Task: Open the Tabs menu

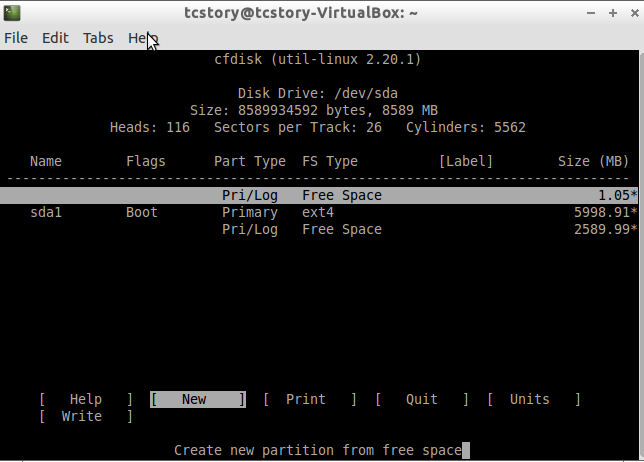Action: pyautogui.click(x=98, y=38)
